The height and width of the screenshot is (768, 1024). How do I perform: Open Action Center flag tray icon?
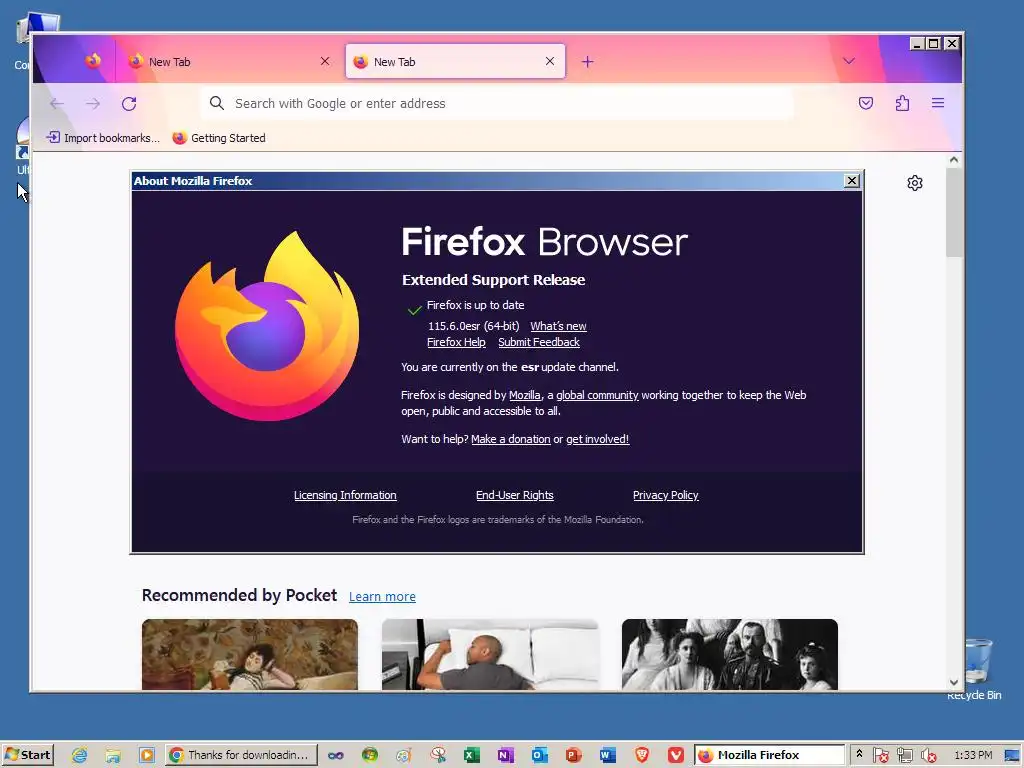(x=880, y=755)
